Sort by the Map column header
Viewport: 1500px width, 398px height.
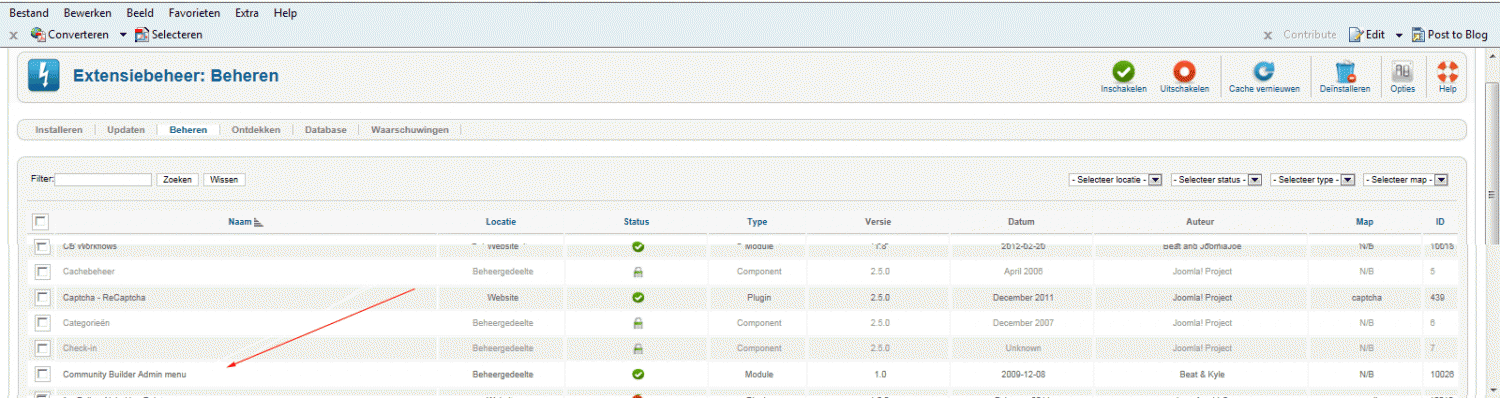coord(1365,222)
